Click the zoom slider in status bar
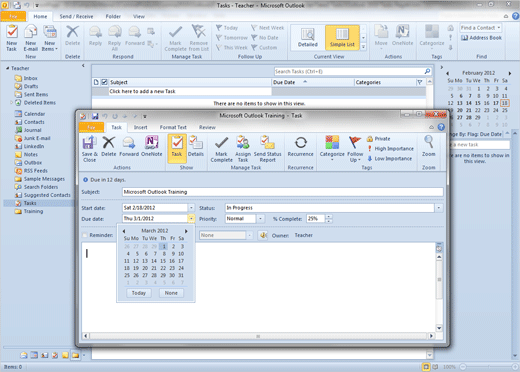Screen dimensions: 520x372 pyautogui.click(x=488, y=367)
